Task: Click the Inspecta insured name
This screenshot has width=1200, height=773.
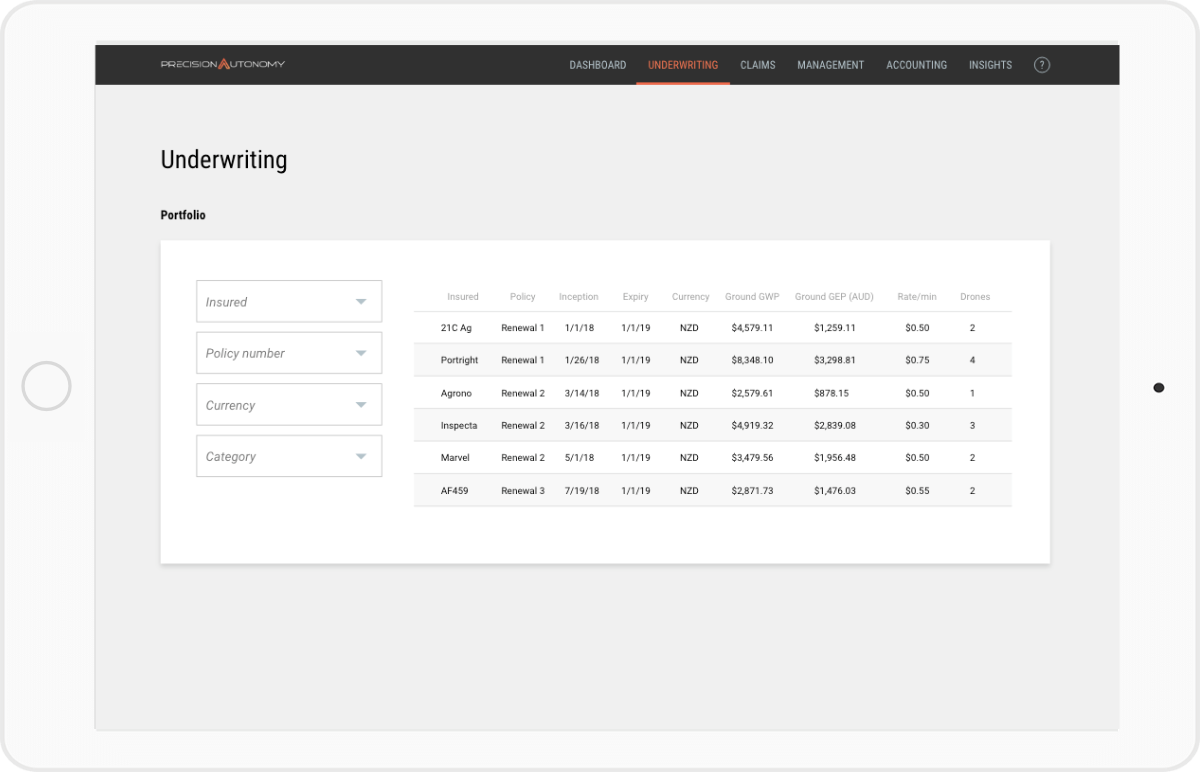Action: pos(459,426)
